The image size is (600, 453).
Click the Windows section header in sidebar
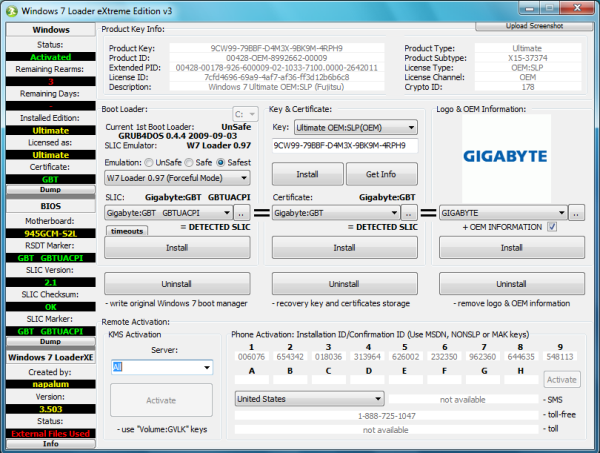[51, 30]
